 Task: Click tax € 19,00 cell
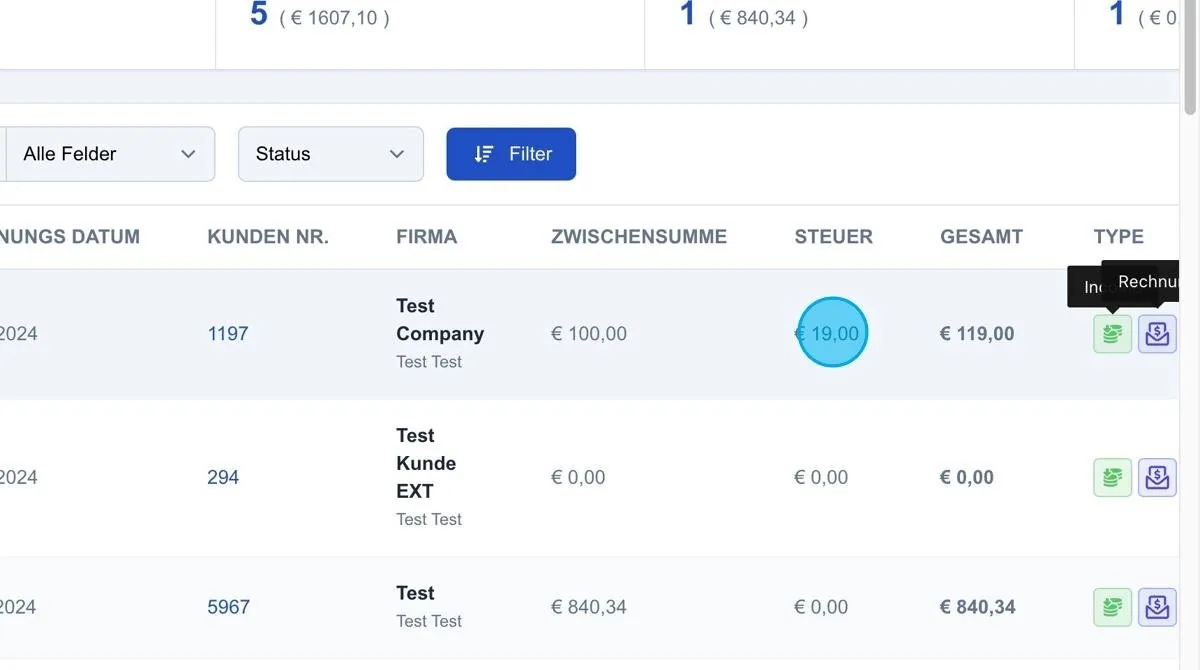827,334
